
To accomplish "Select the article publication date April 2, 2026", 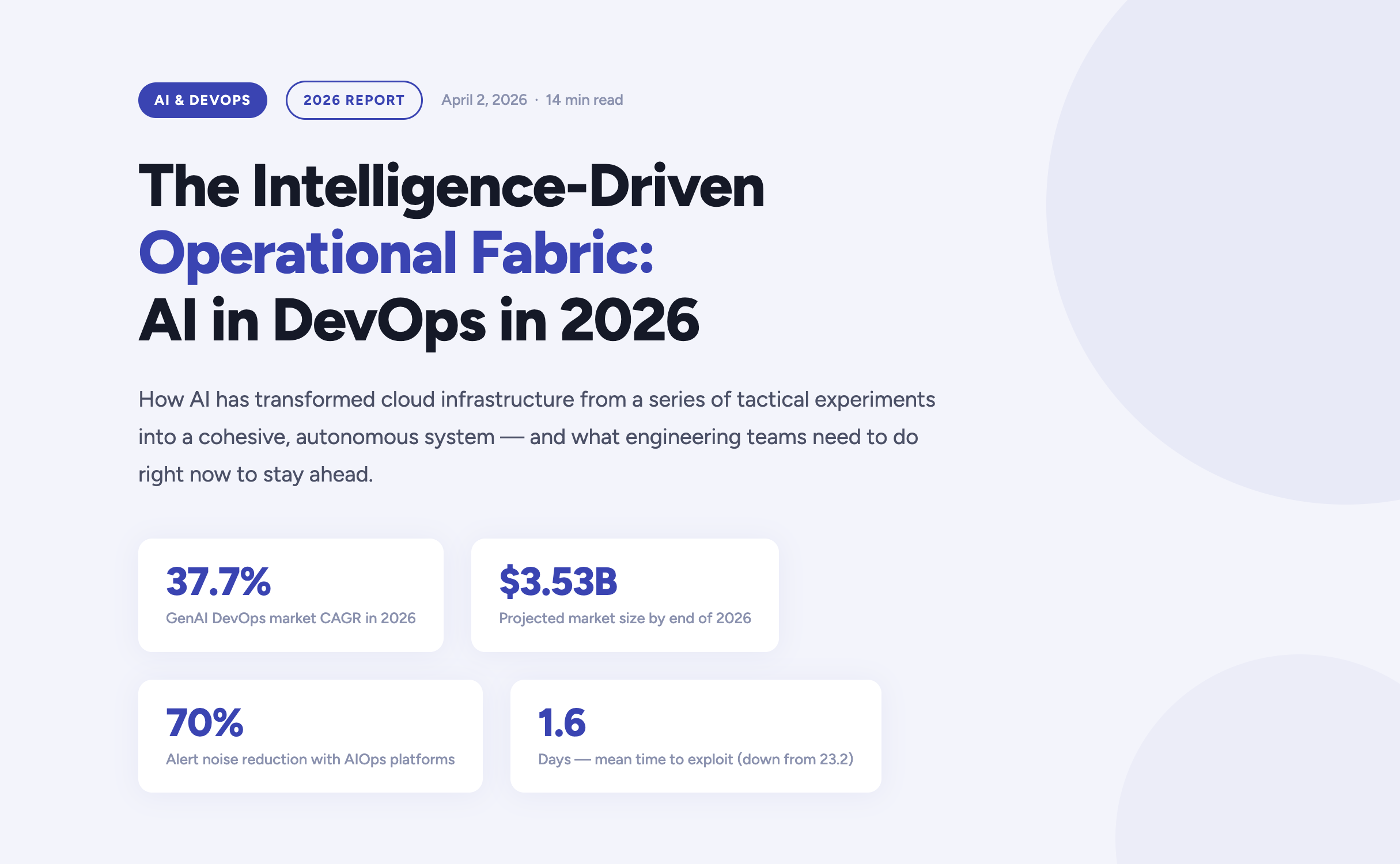I will [484, 99].
